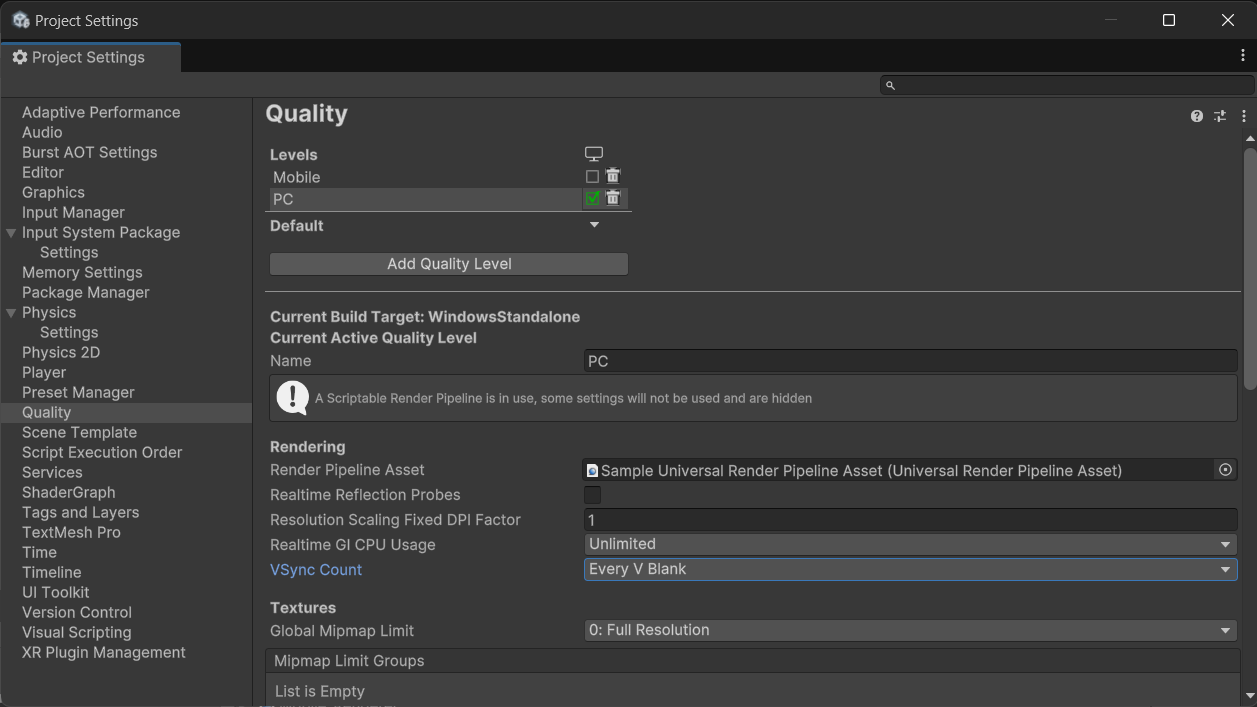The height and width of the screenshot is (707, 1257).
Task: Open the VSync Count dropdown
Action: [910, 569]
